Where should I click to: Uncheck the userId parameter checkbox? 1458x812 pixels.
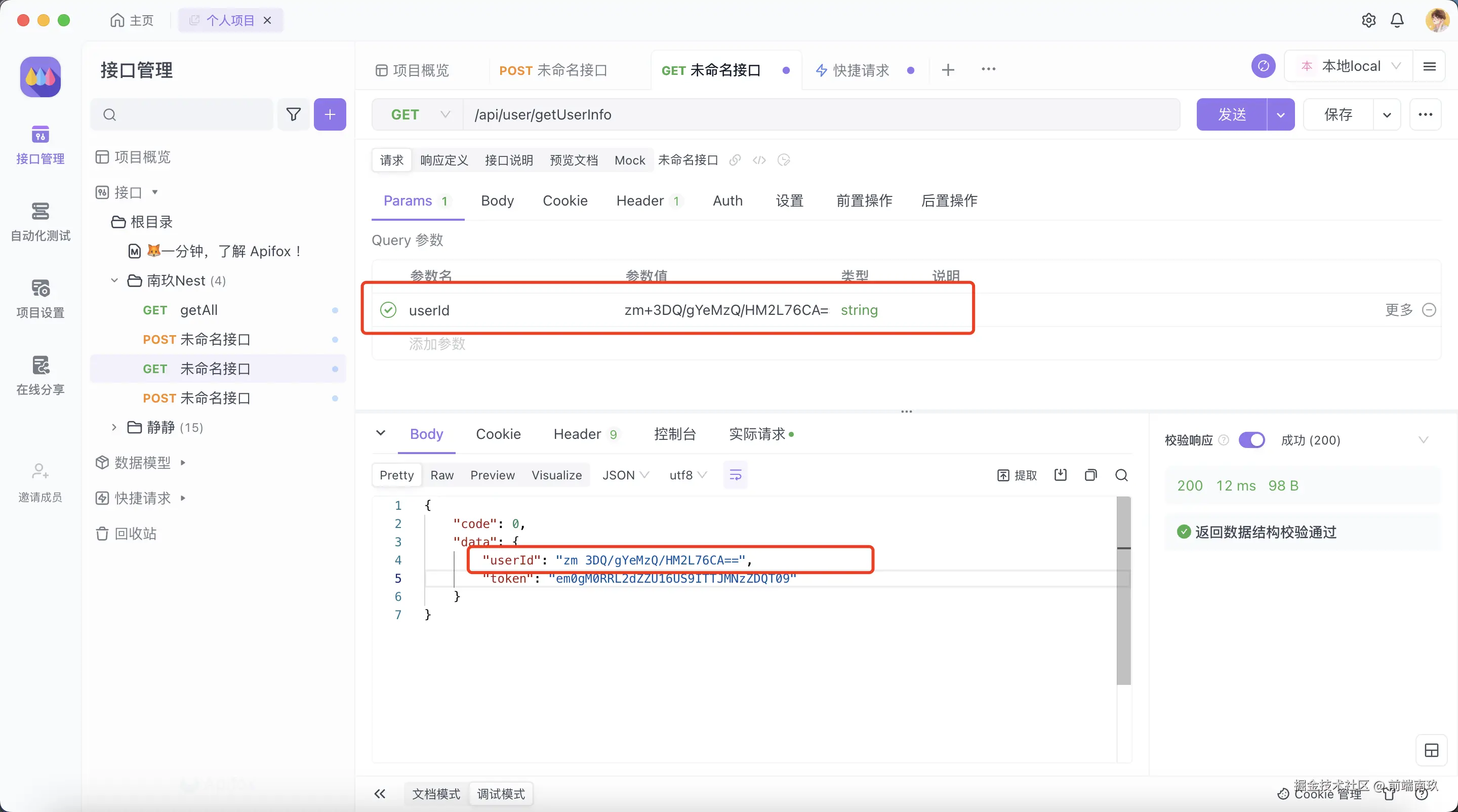(388, 309)
